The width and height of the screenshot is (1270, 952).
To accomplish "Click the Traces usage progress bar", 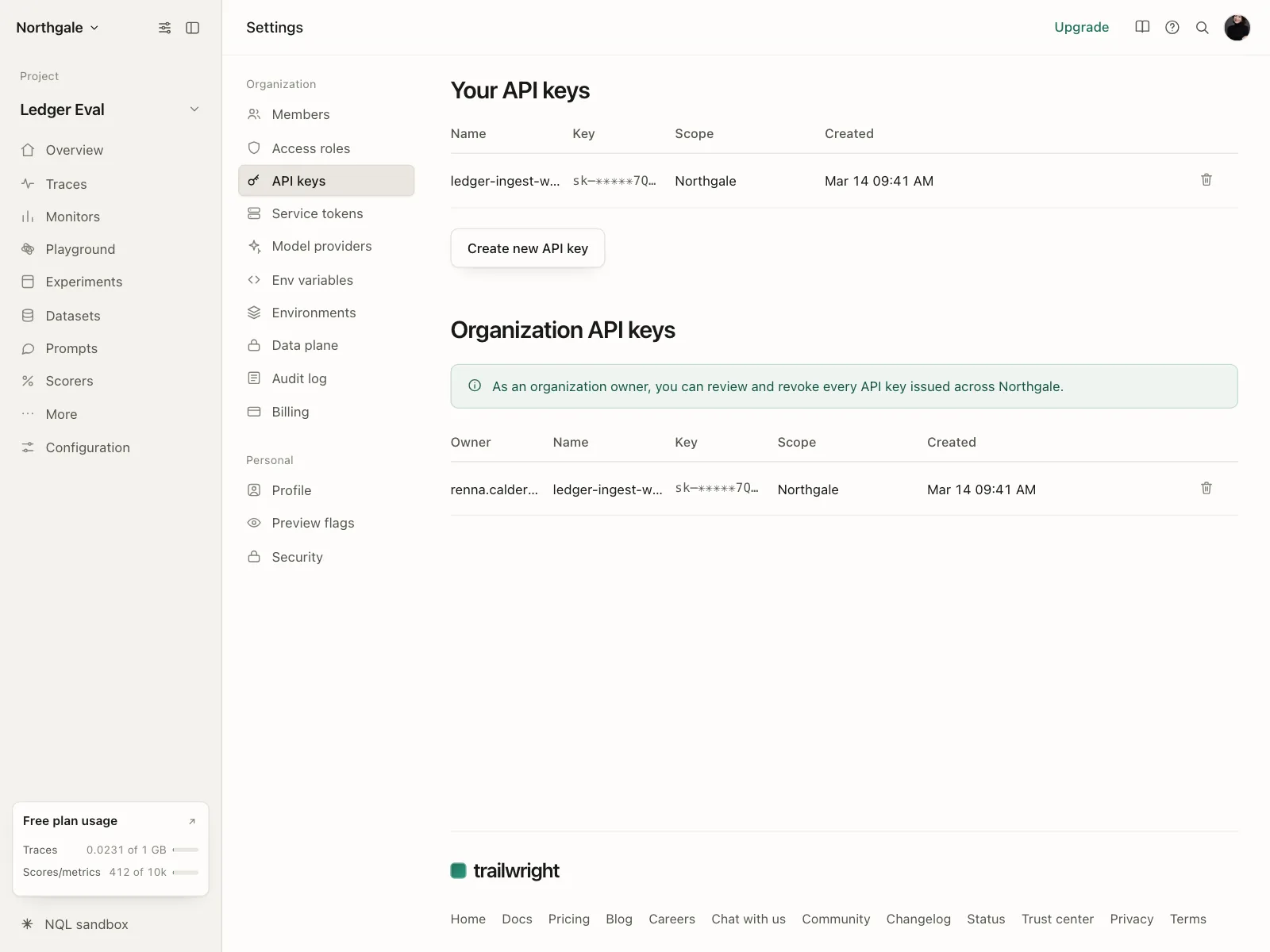I will (186, 850).
